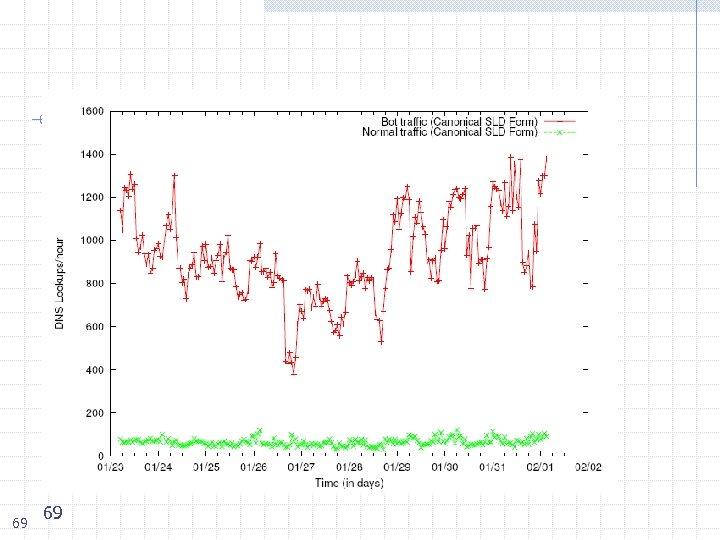Click the large slide number 69
This screenshot has width=720, height=540.
coord(53,512)
